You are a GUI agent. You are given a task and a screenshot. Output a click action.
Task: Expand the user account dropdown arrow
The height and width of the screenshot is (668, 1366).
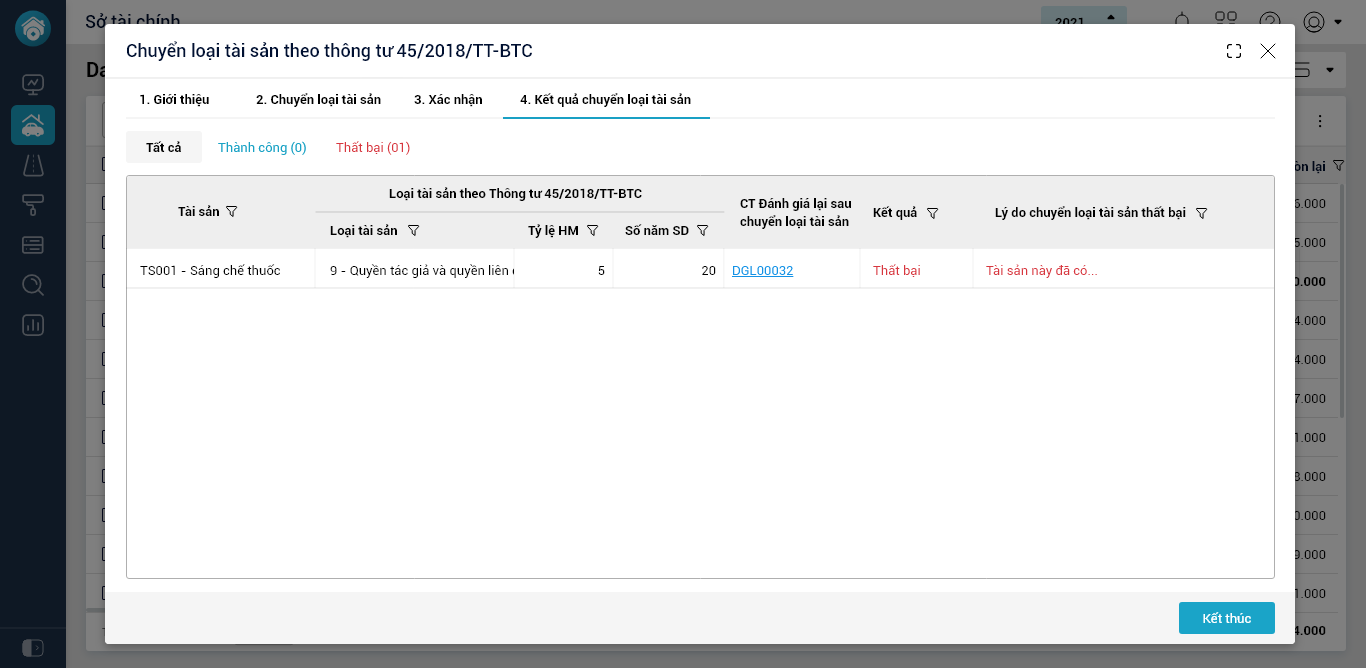point(1338,22)
